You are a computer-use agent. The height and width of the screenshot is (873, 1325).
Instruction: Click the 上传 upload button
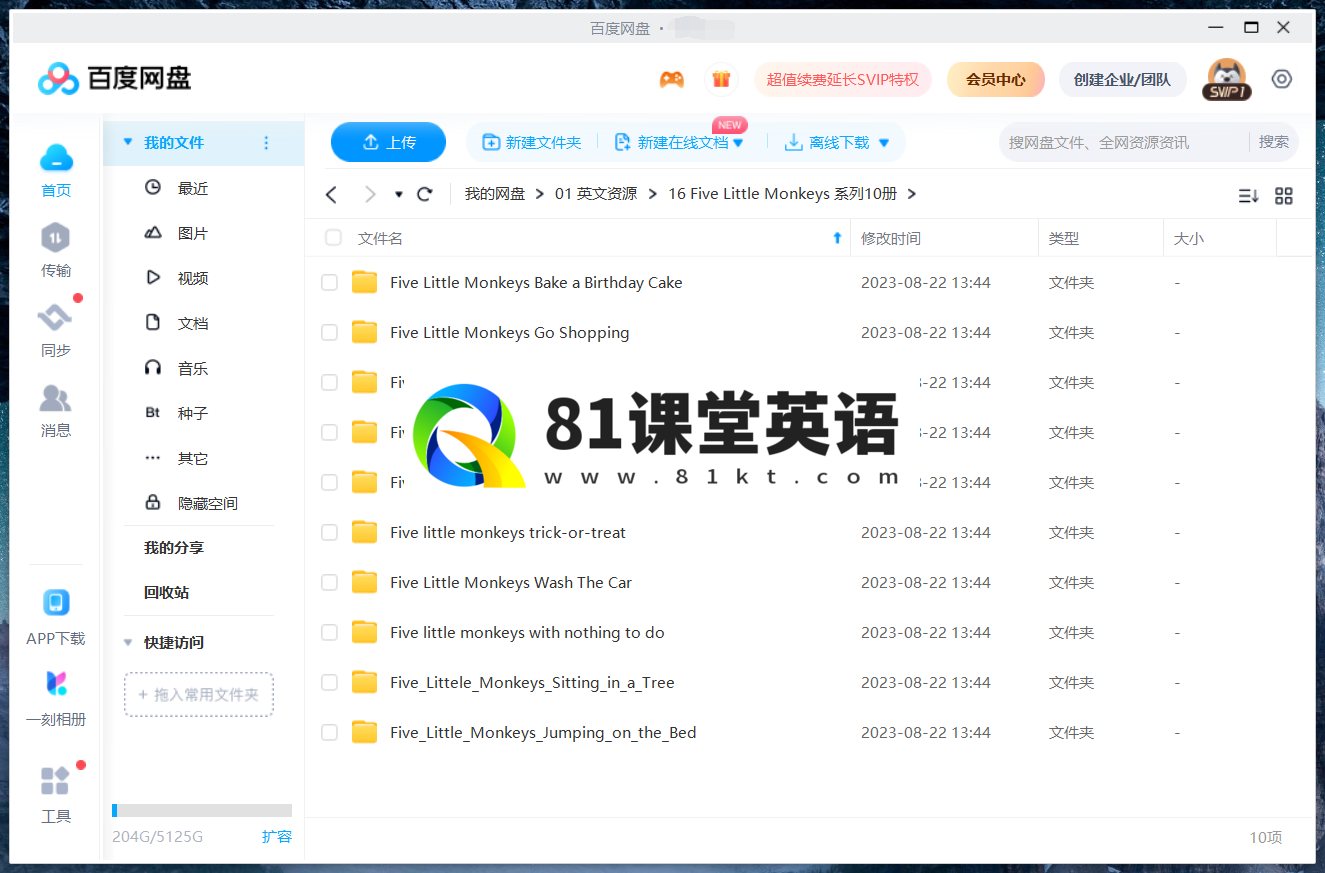[x=388, y=142]
